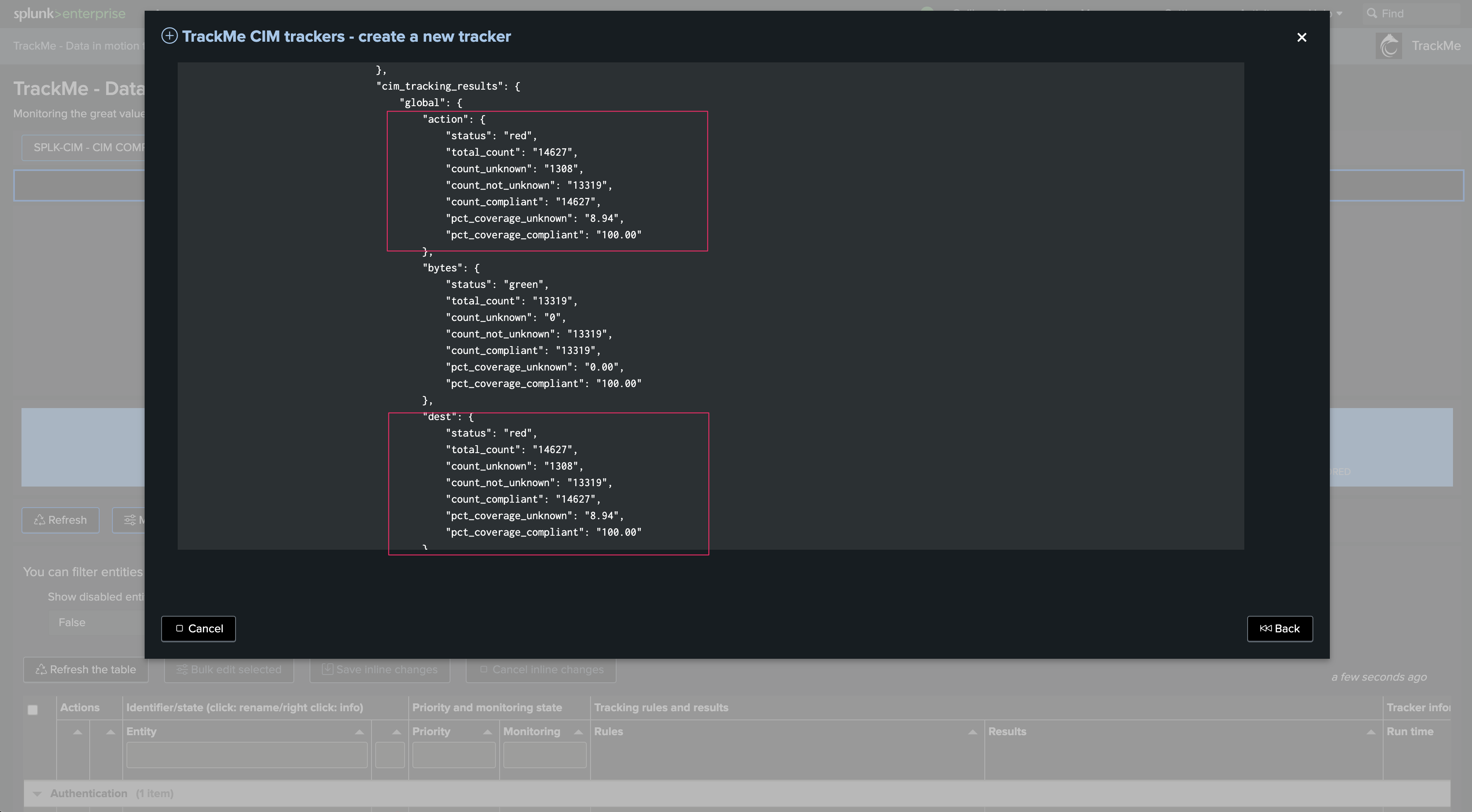Image resolution: width=1472 pixels, height=812 pixels.
Task: Click the Entity filter input box
Action: coord(247,755)
